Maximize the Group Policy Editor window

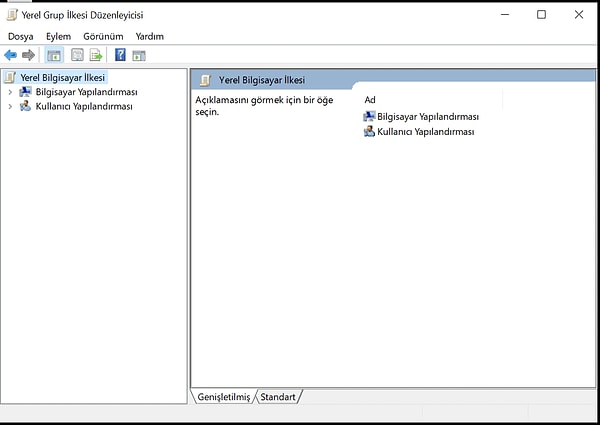pyautogui.click(x=541, y=15)
